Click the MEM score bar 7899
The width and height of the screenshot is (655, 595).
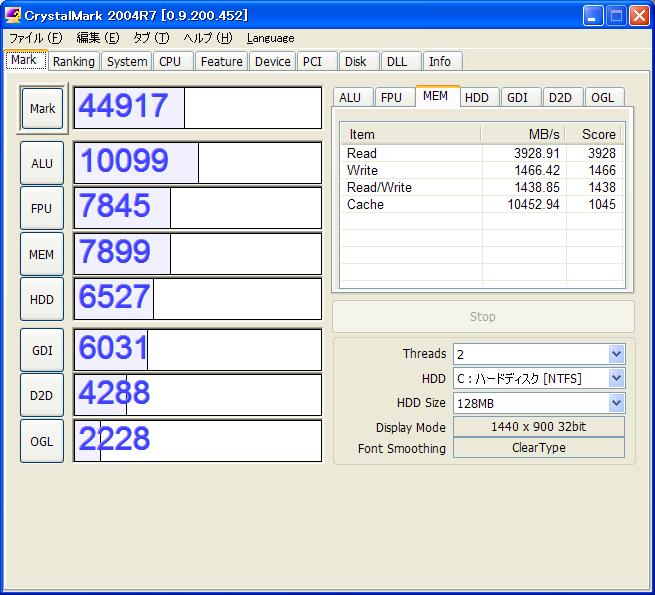coord(198,254)
